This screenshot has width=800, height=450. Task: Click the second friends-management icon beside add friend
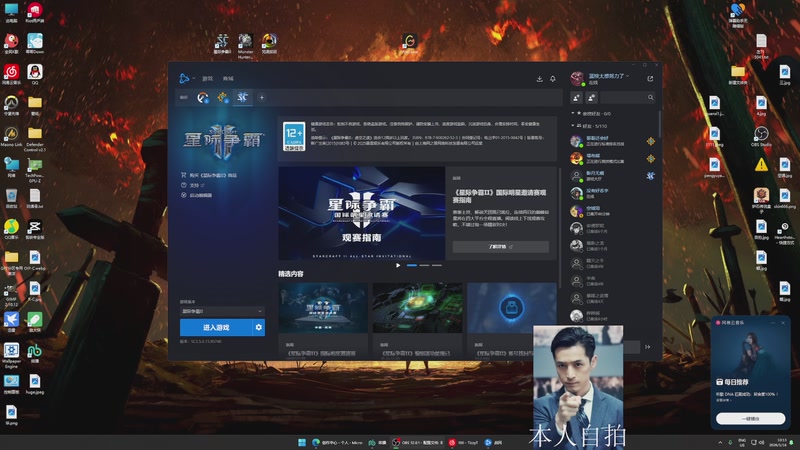[591, 97]
